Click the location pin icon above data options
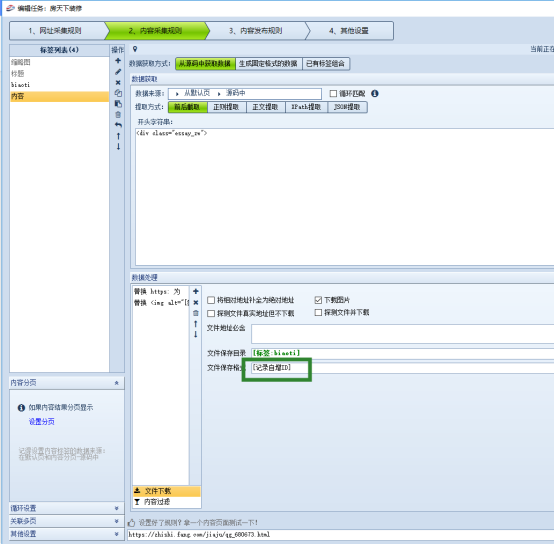The height and width of the screenshot is (544, 554). point(135,49)
